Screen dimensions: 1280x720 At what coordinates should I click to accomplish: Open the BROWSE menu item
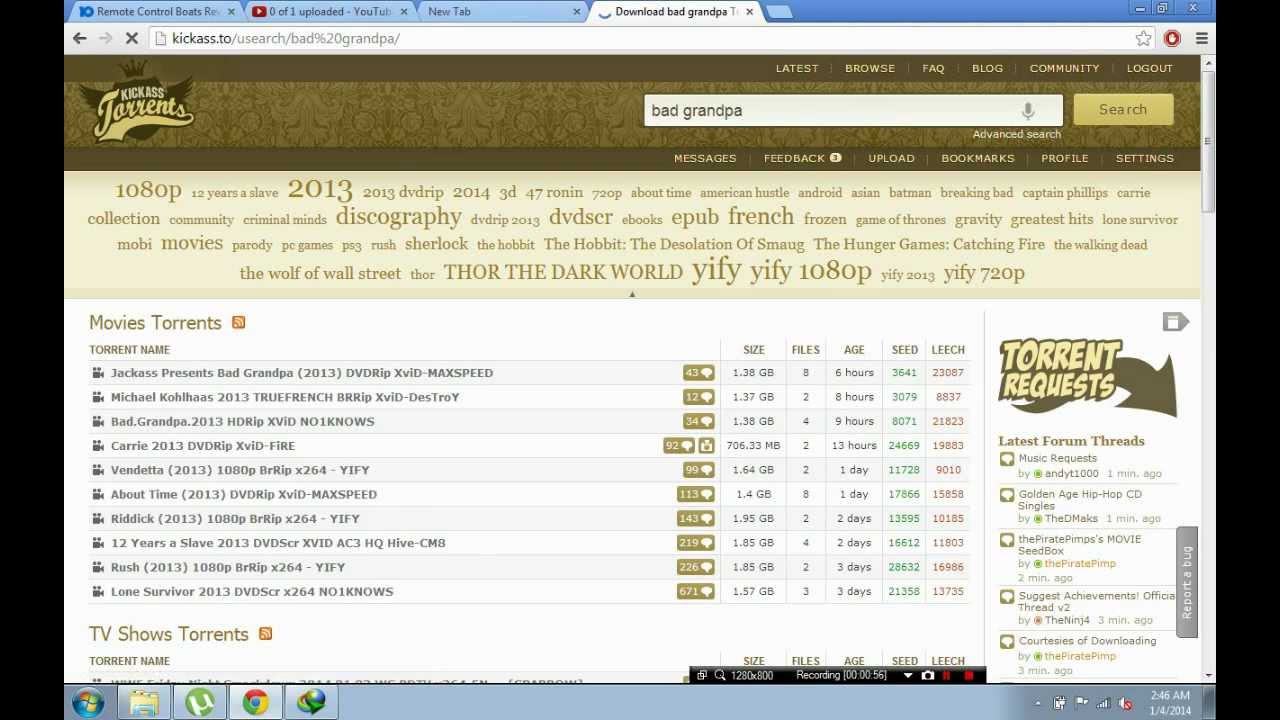coord(870,68)
